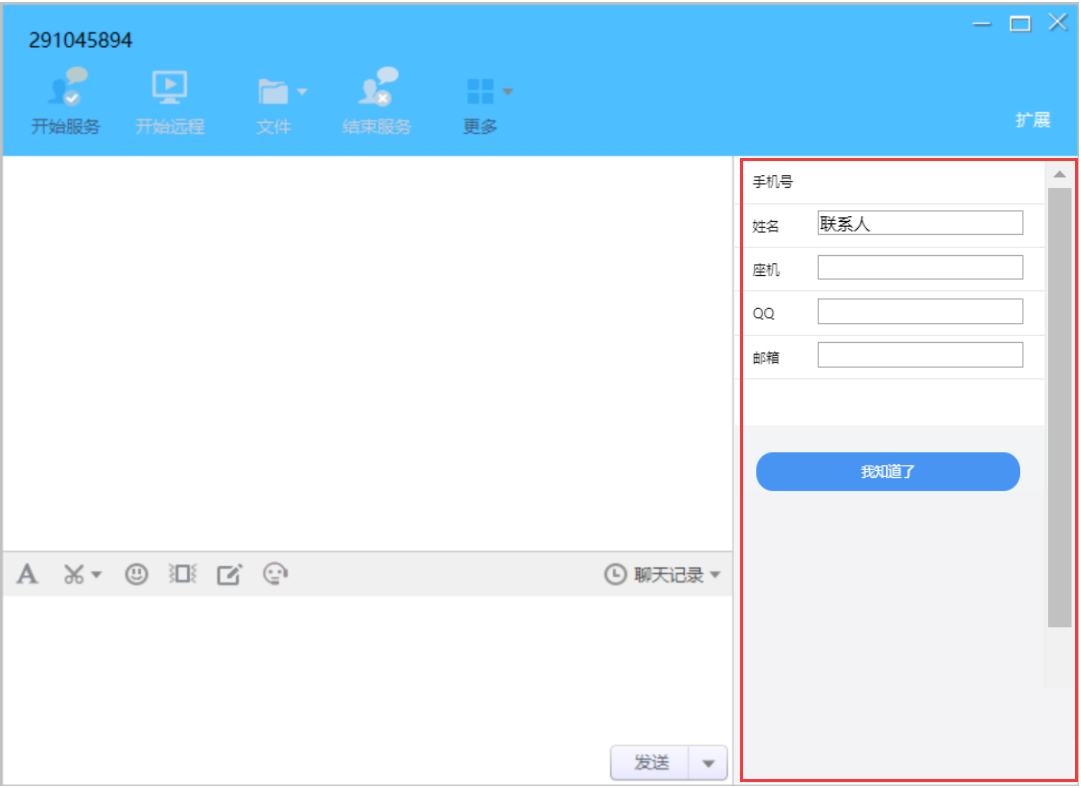Expand the 更多 grid dropdown

507,92
